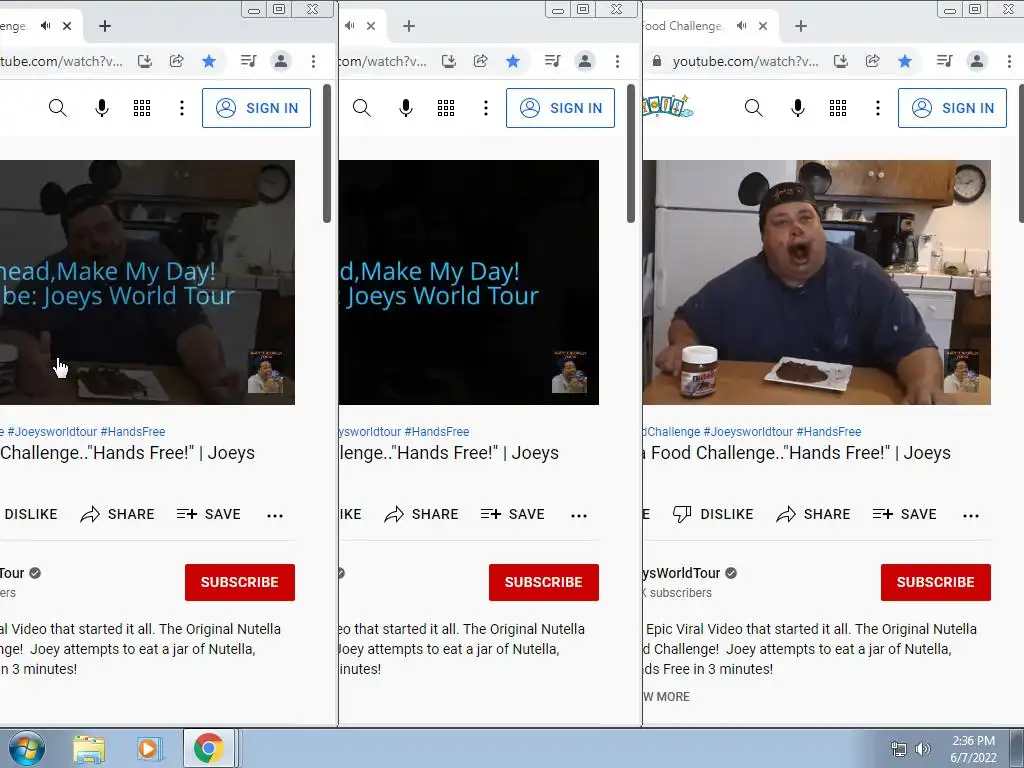1024x768 pixels.
Task: Open YouTube settings dots in right window
Action: 878,108
